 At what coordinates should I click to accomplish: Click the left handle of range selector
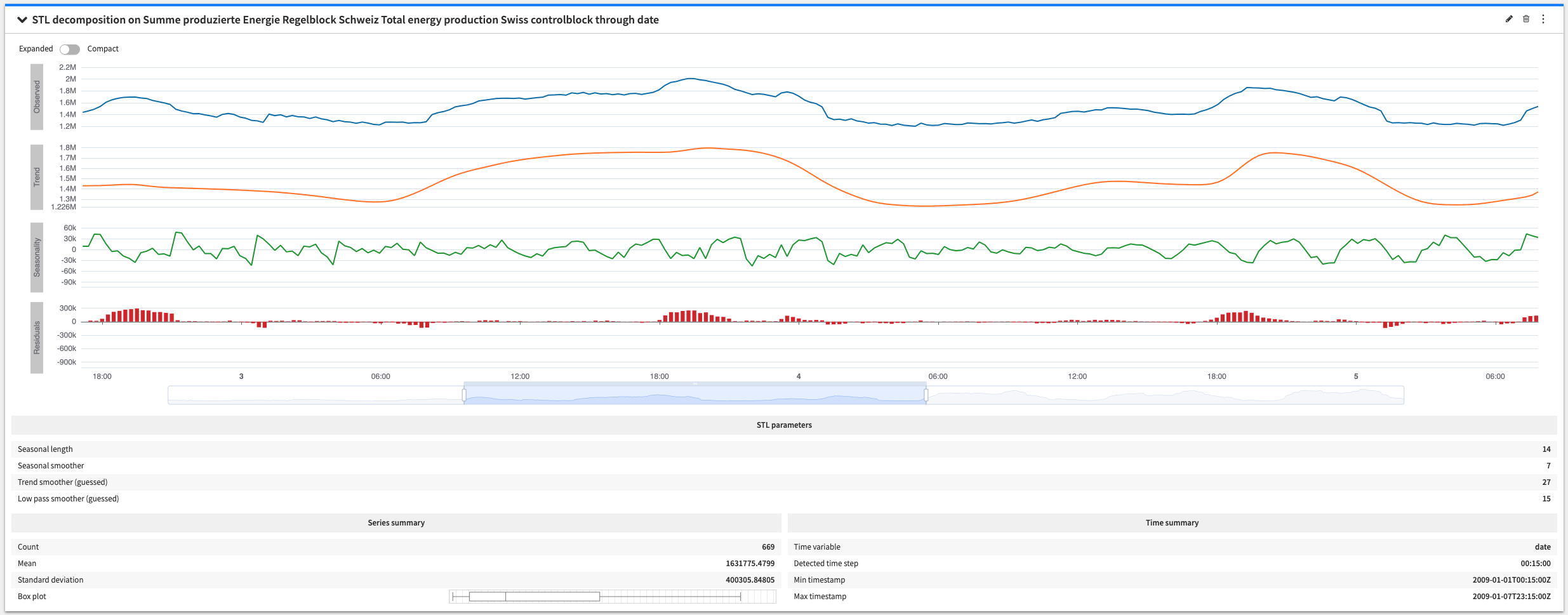coord(464,395)
